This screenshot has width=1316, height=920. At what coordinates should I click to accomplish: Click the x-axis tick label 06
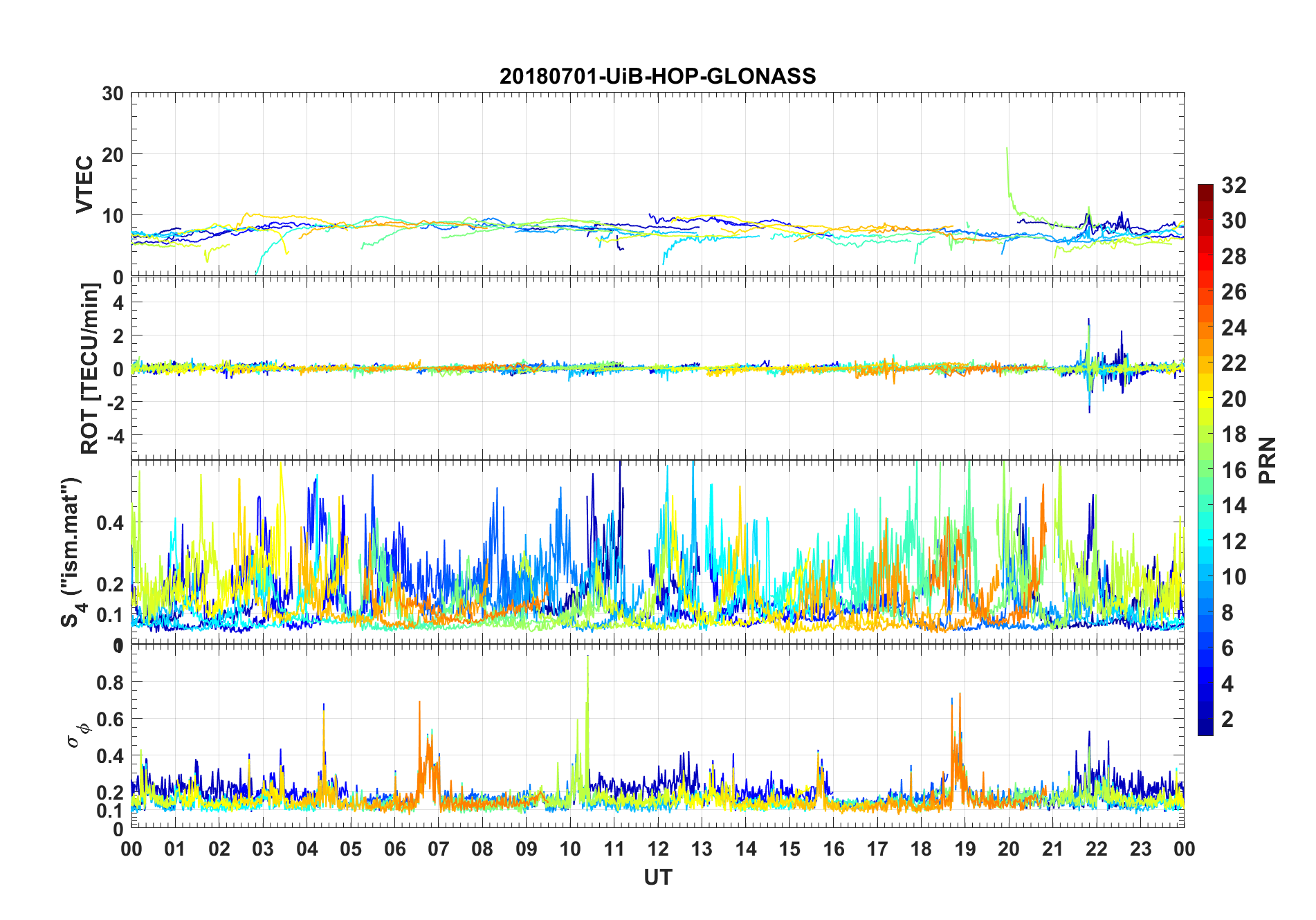pos(394,849)
